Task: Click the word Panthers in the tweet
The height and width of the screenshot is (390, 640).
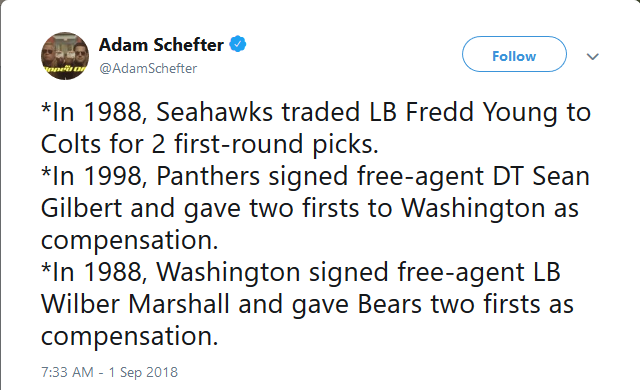Action: [208, 176]
